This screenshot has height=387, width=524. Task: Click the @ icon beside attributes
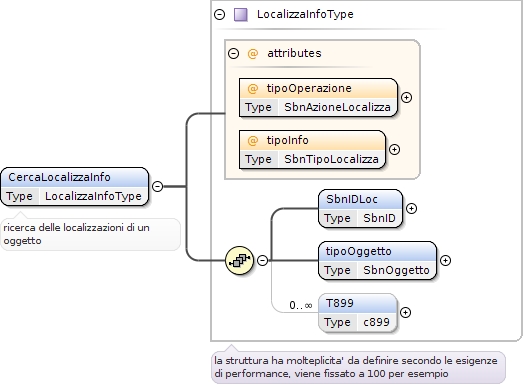[253, 53]
